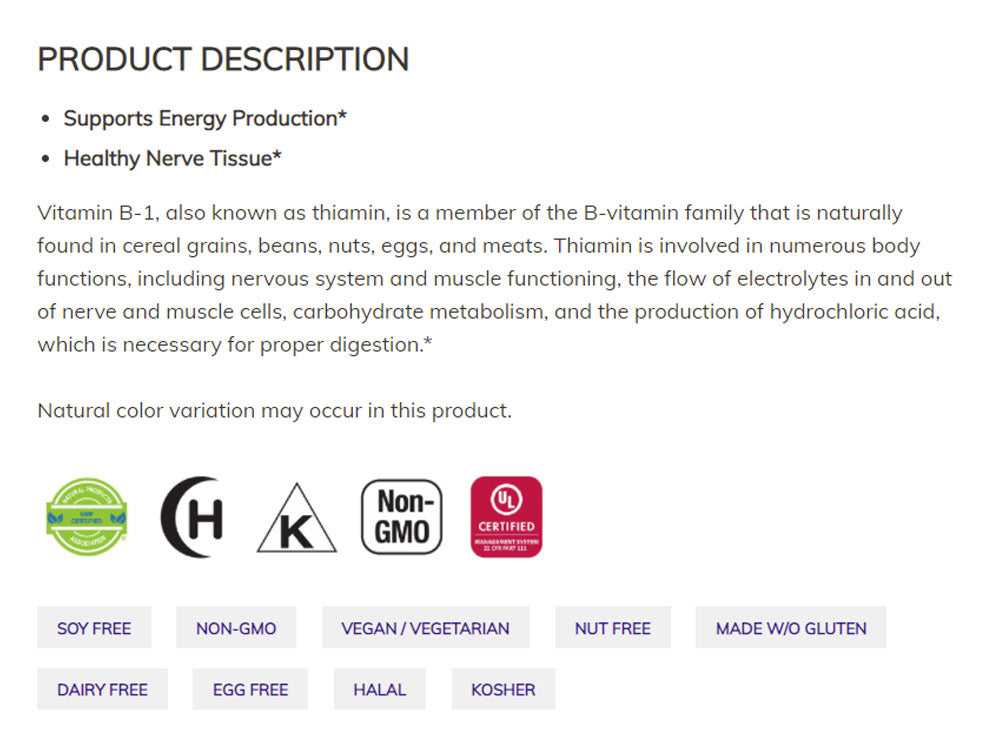This screenshot has height=746, width=1000.
Task: Choose the HALAL tag button
Action: [379, 689]
